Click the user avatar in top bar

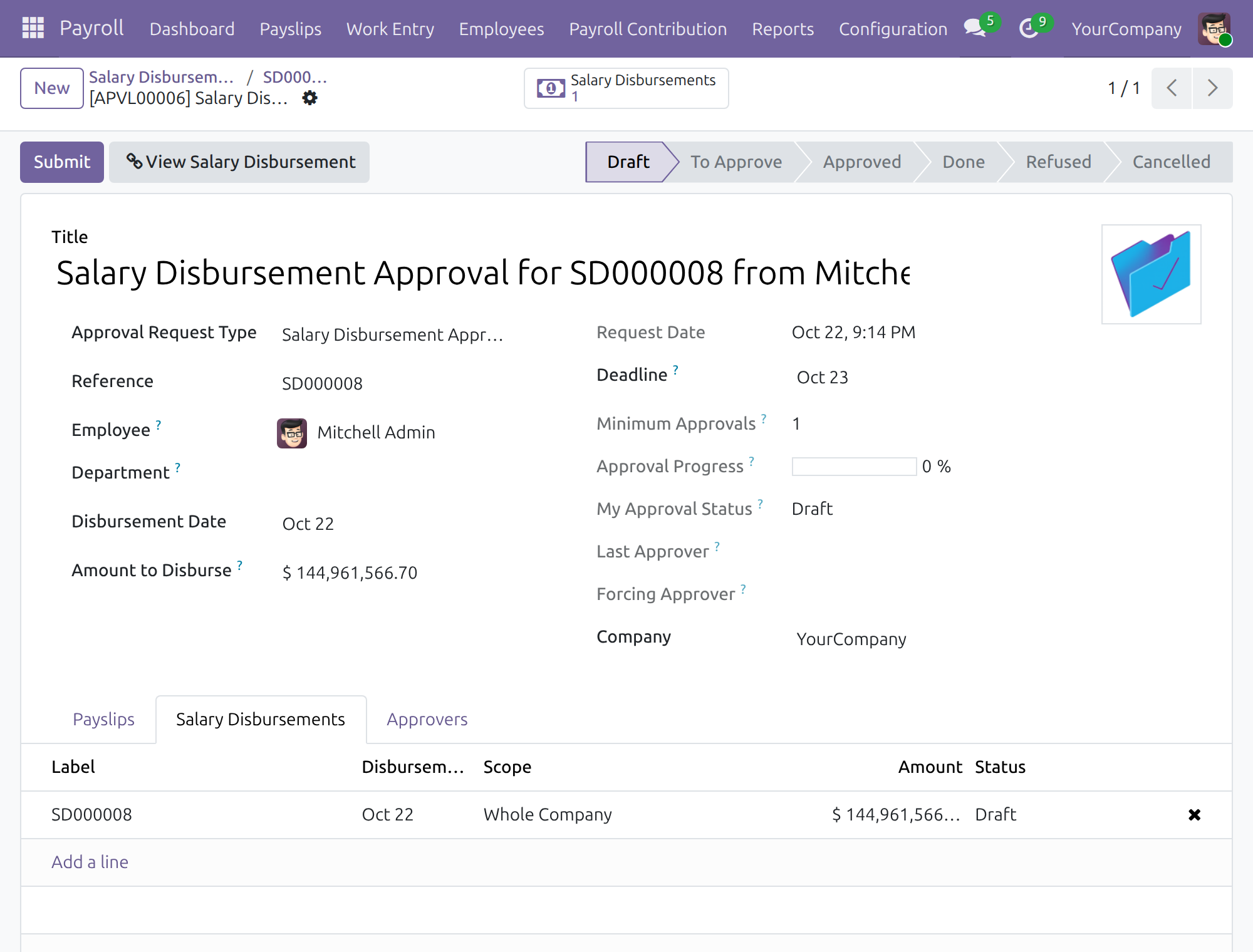1214,29
